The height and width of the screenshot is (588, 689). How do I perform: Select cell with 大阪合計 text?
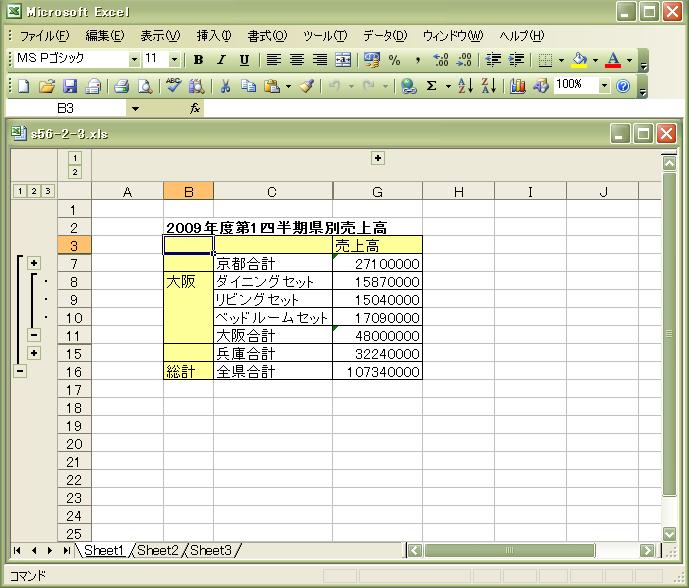click(273, 335)
